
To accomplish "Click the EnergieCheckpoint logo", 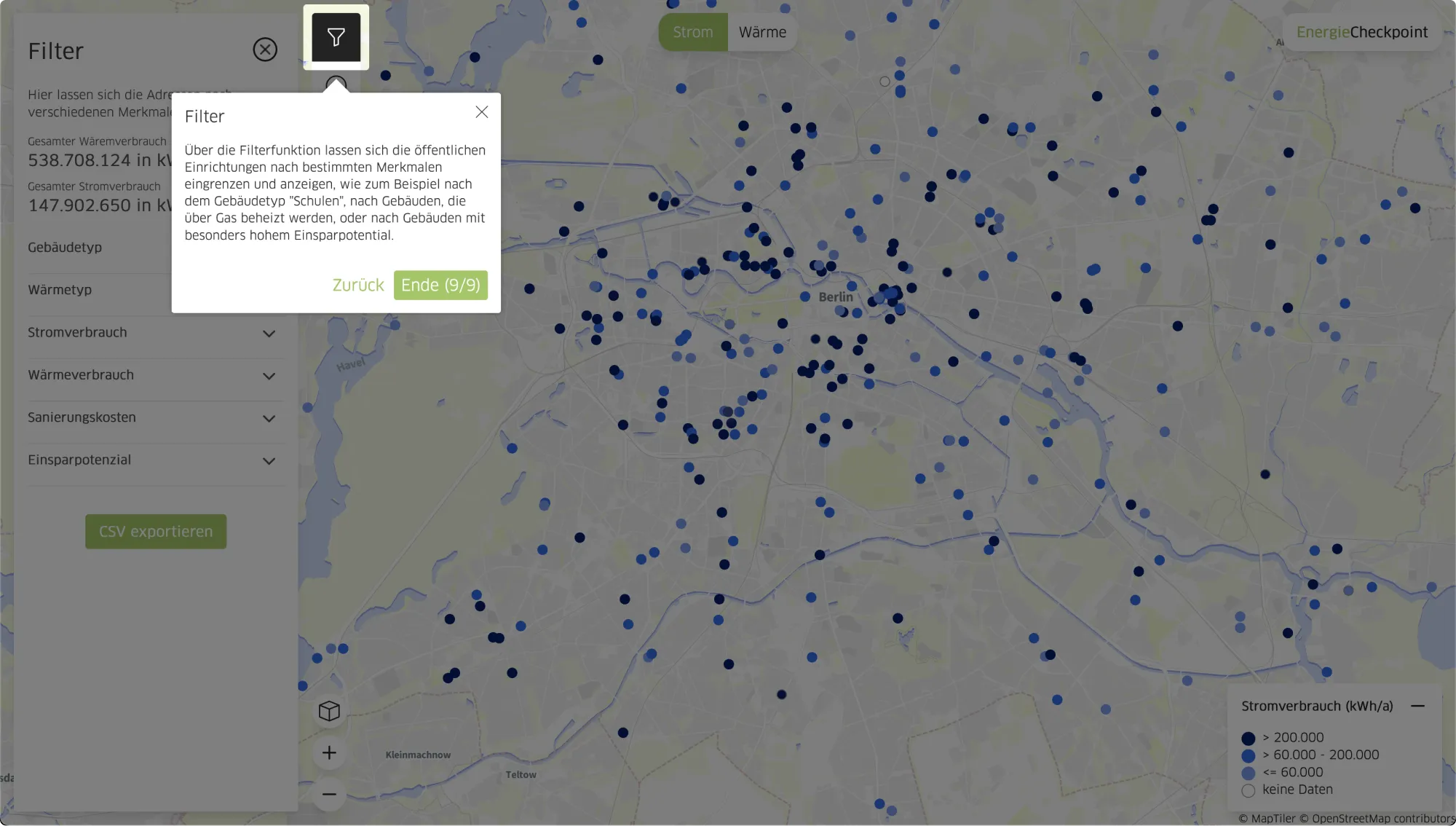I will (x=1361, y=32).
